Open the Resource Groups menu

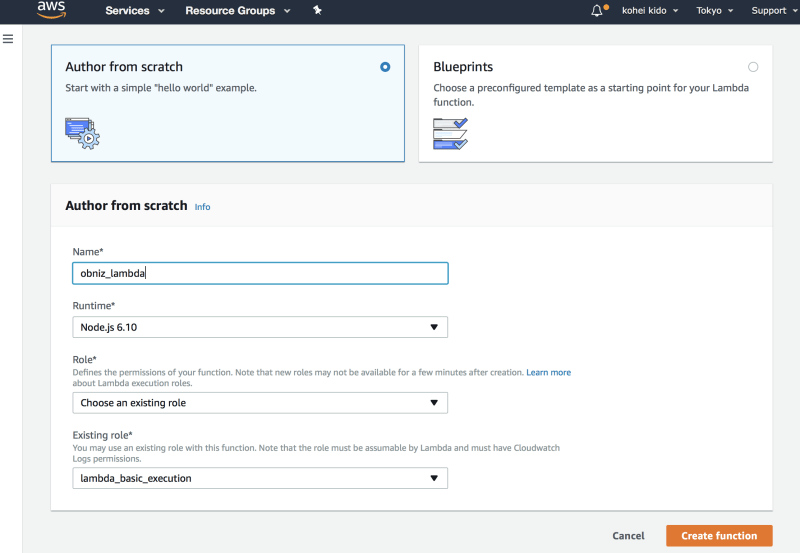[x=237, y=11]
